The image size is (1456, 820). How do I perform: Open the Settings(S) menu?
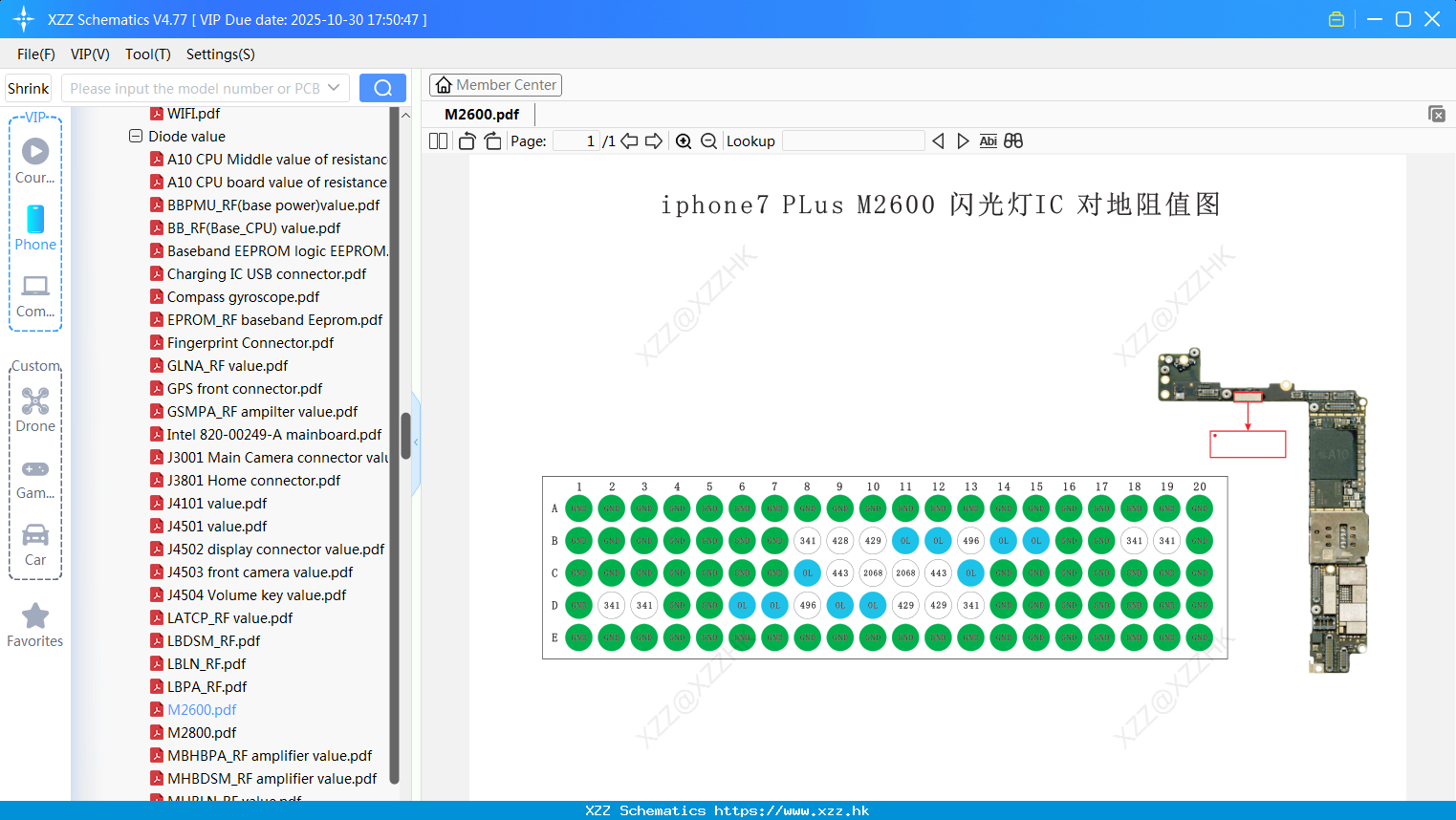221,54
